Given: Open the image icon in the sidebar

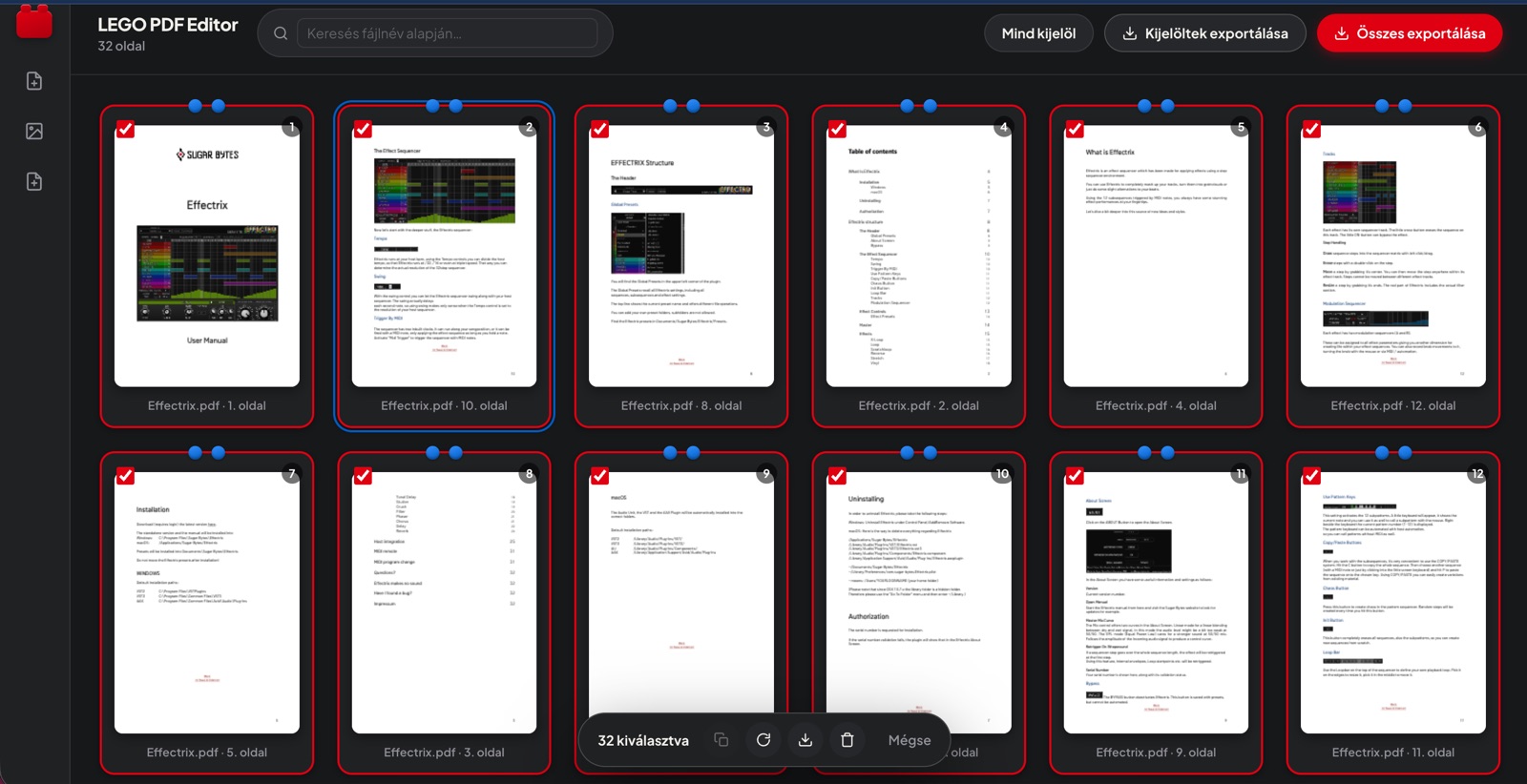Looking at the screenshot, I should point(34,132).
